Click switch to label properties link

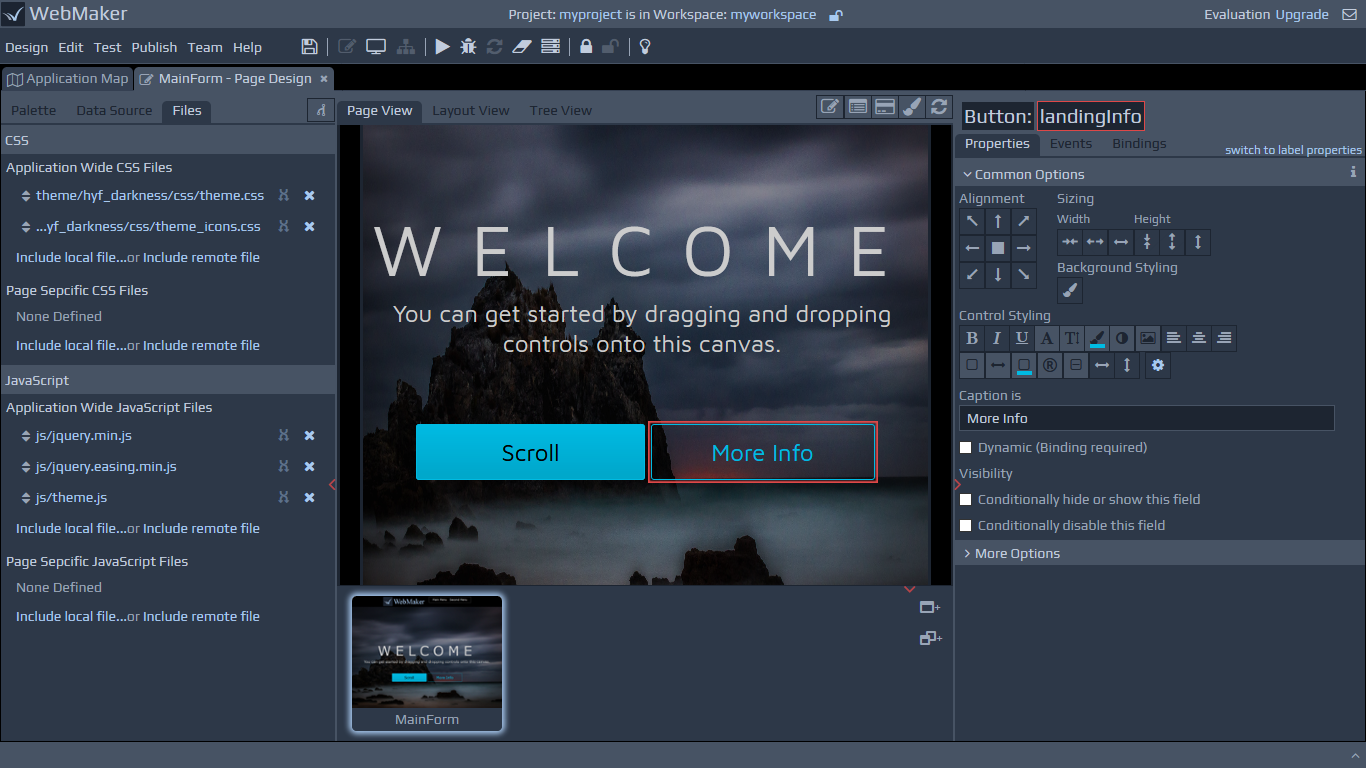coord(1293,150)
